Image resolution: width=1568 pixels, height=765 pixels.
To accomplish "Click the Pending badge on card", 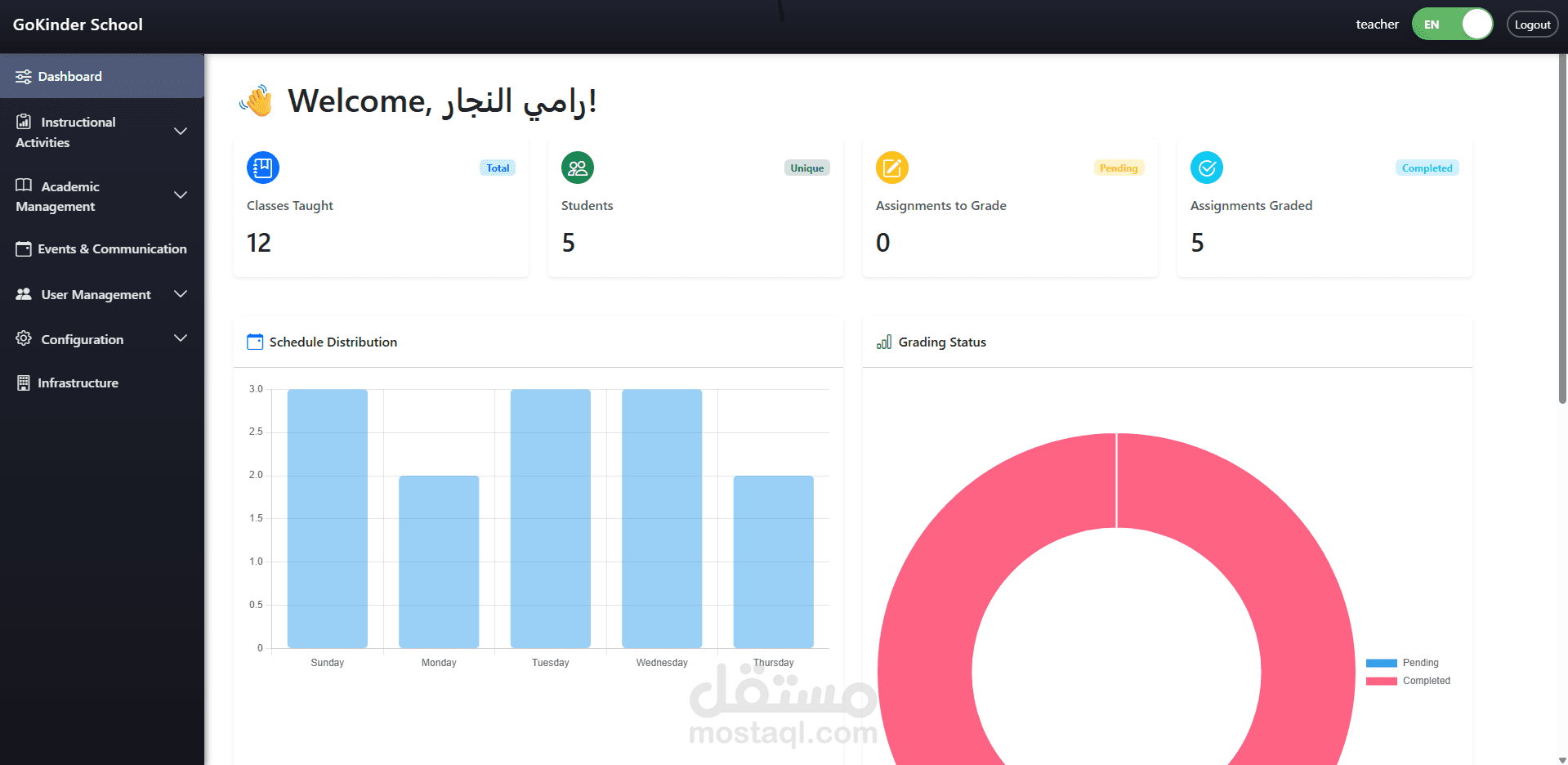I will pyautogui.click(x=1119, y=168).
